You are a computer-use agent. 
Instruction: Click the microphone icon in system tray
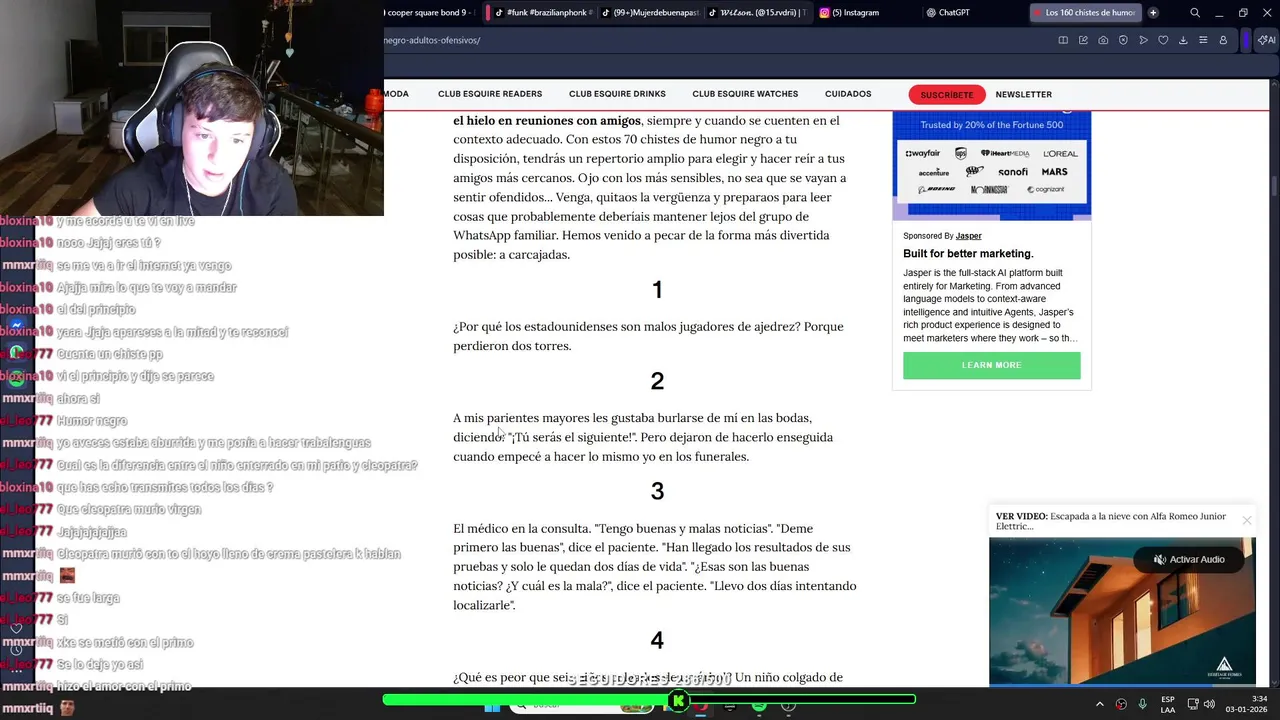pyautogui.click(x=1142, y=704)
